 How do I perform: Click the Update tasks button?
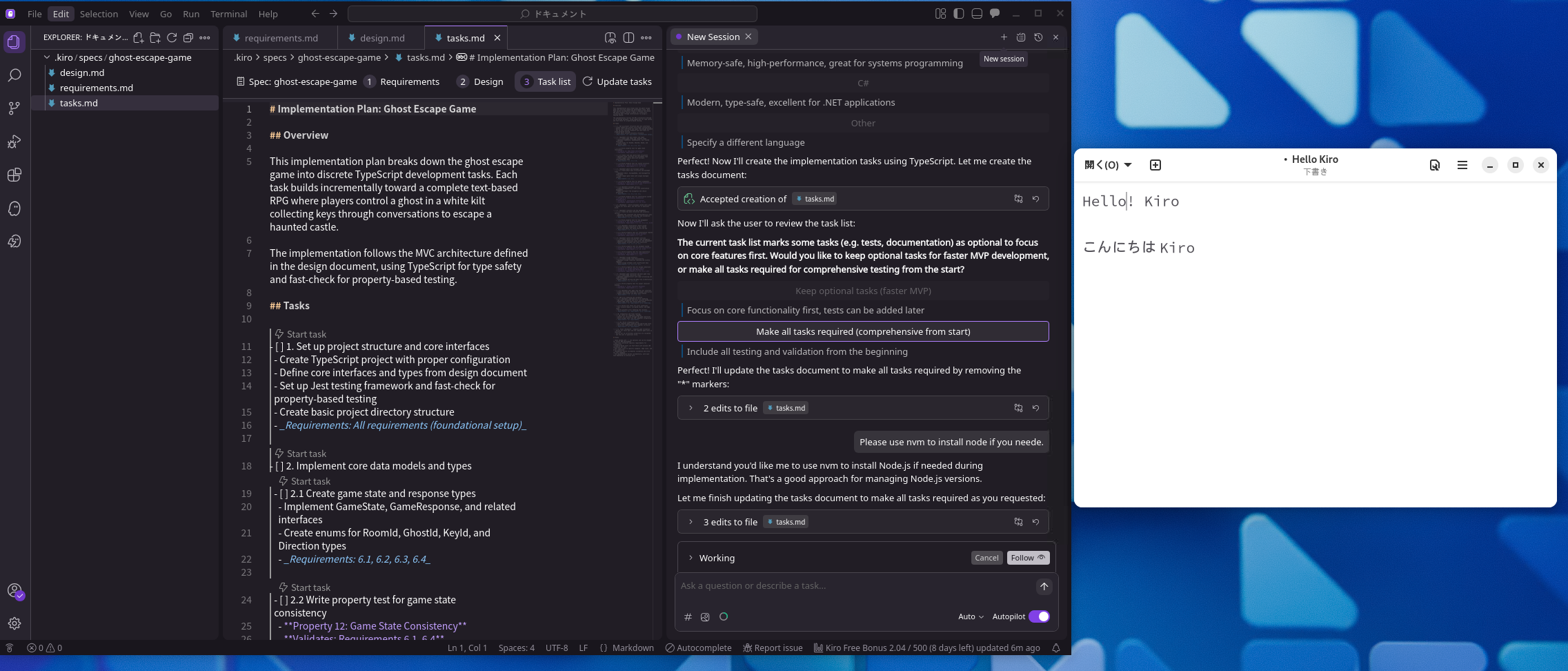tap(617, 81)
